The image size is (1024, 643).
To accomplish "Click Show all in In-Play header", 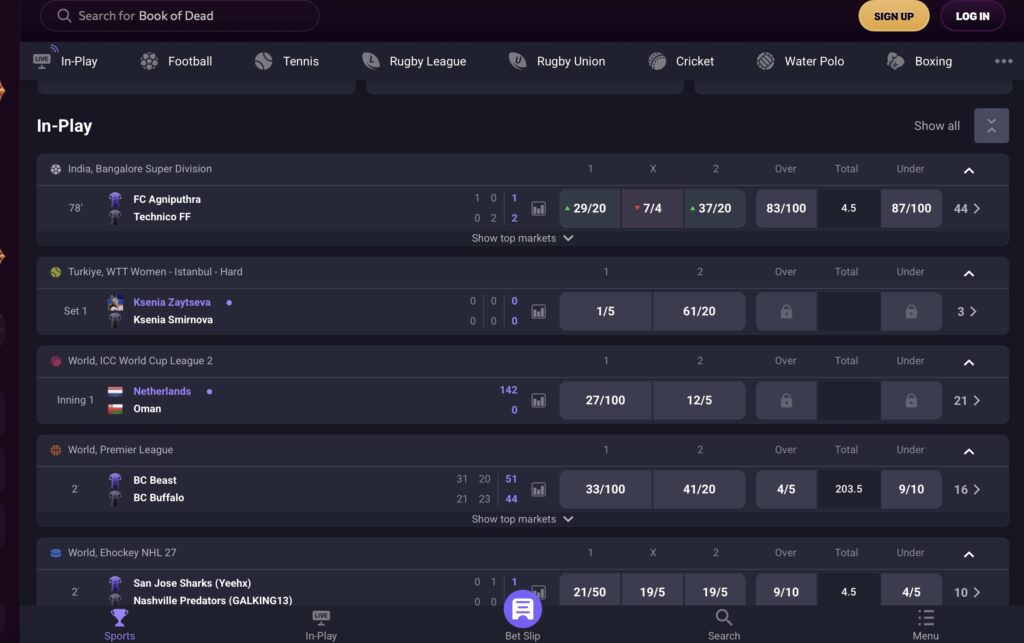I will pyautogui.click(x=936, y=126).
